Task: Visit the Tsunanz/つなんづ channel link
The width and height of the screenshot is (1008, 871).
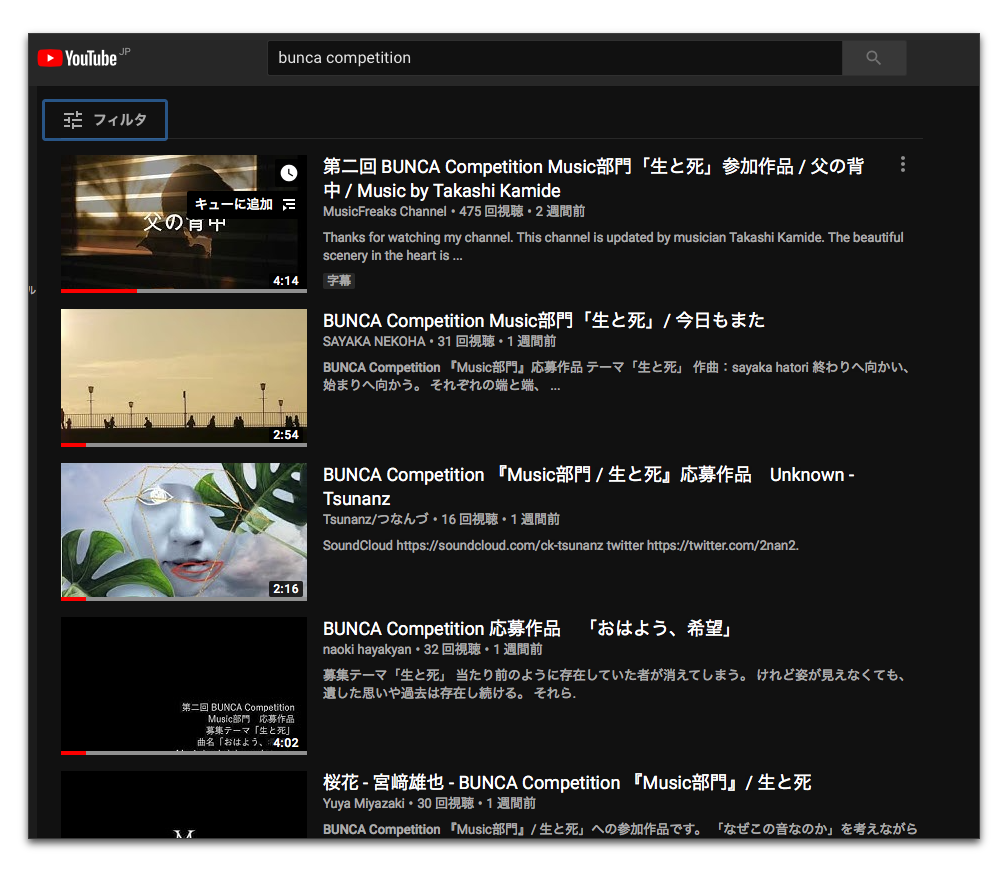Action: (375, 519)
